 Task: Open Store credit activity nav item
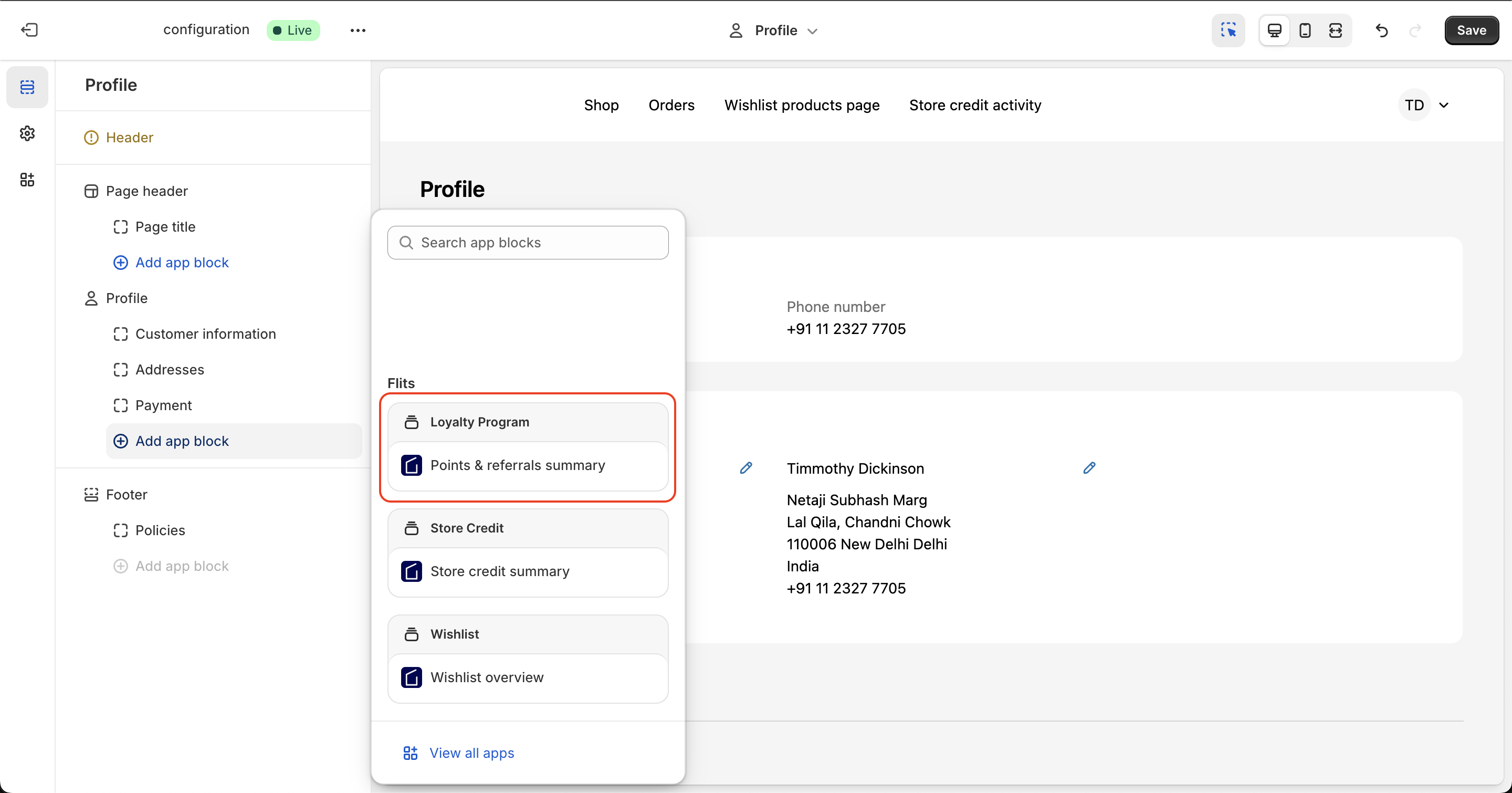tap(975, 105)
